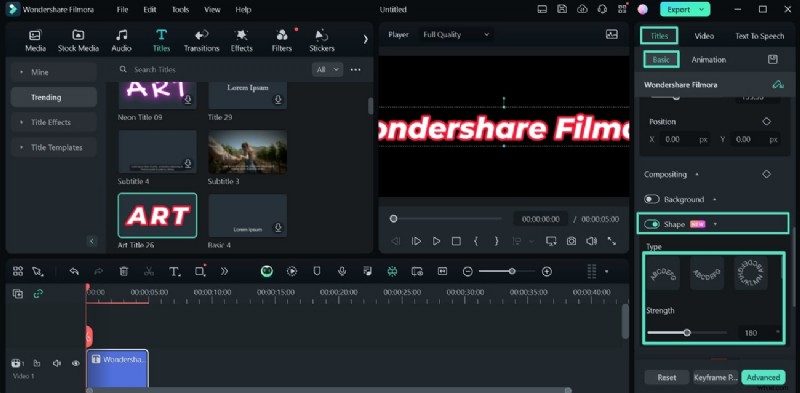Show more tabs with right chevron
Viewport: 800px width, 393px height.
tap(365, 39)
